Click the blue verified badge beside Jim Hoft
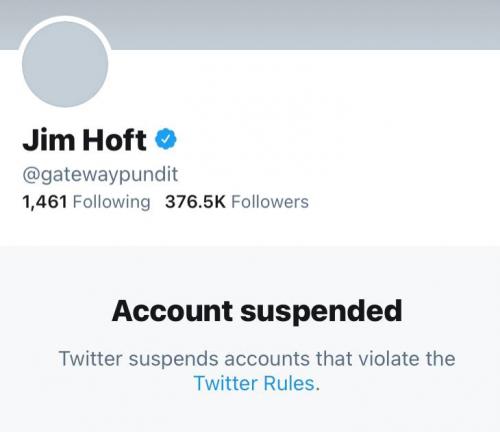 coord(166,139)
